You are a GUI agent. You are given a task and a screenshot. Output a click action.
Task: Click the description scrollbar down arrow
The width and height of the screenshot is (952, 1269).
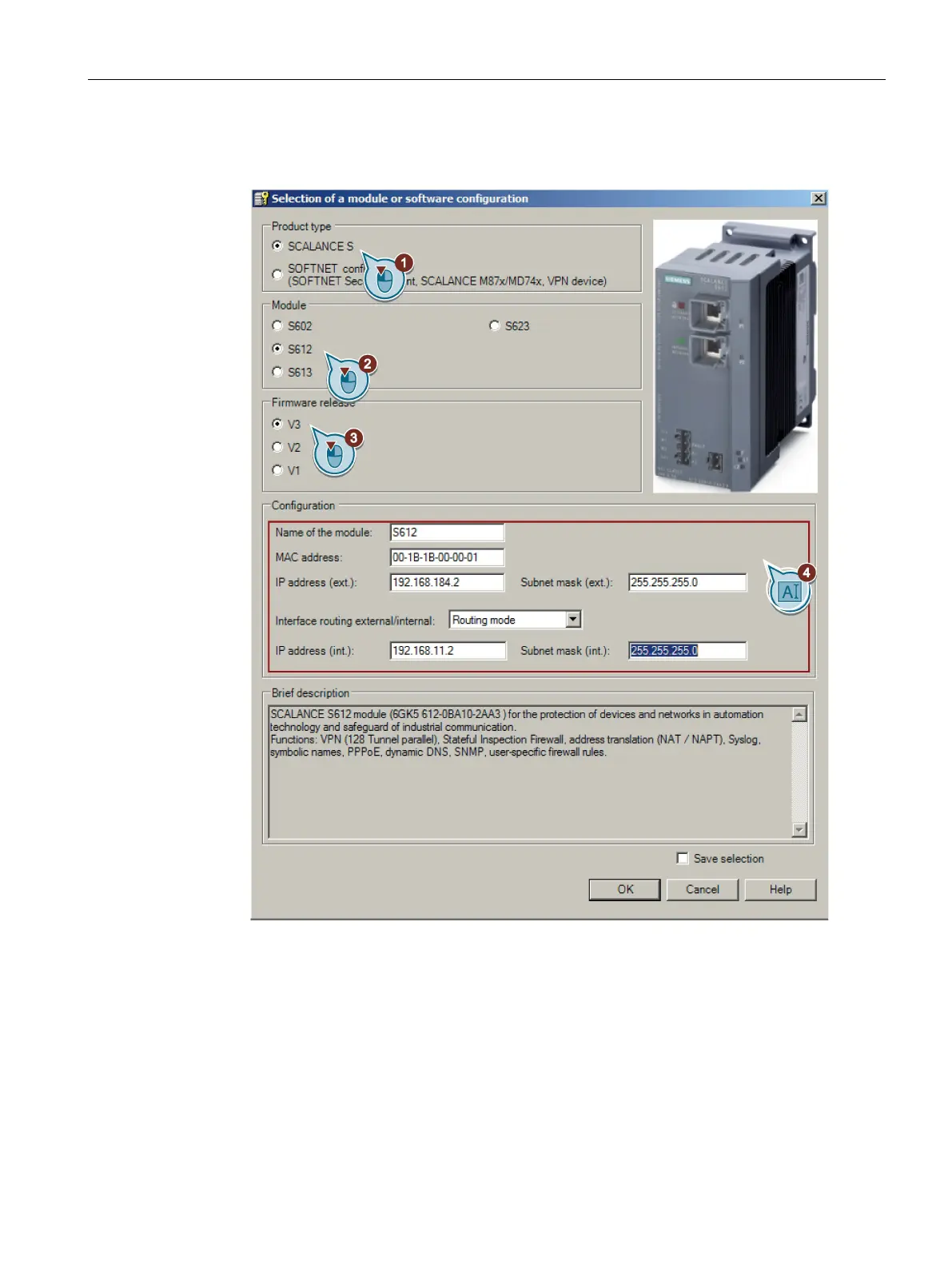799,830
